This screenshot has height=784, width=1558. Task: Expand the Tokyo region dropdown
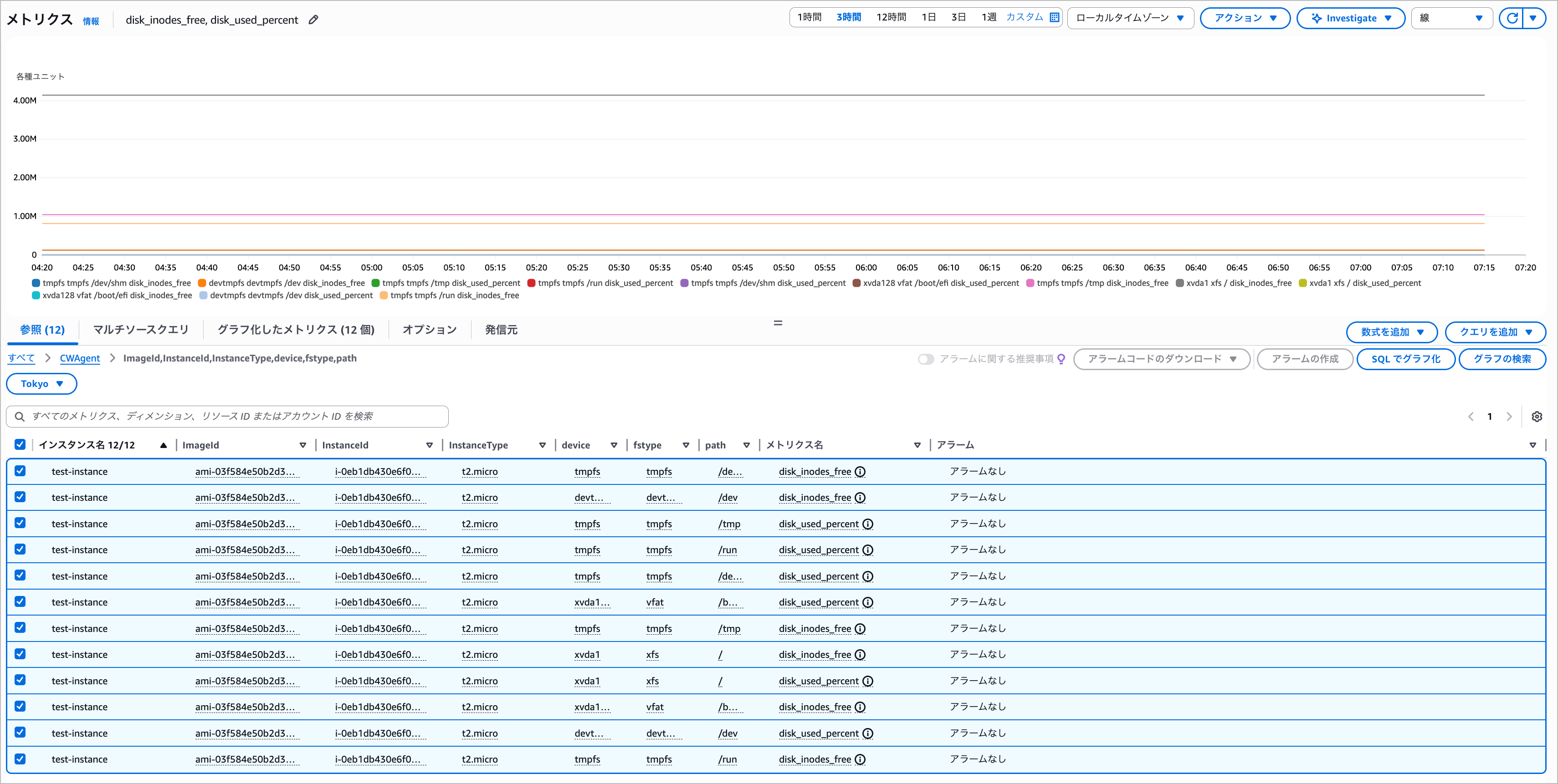click(41, 384)
